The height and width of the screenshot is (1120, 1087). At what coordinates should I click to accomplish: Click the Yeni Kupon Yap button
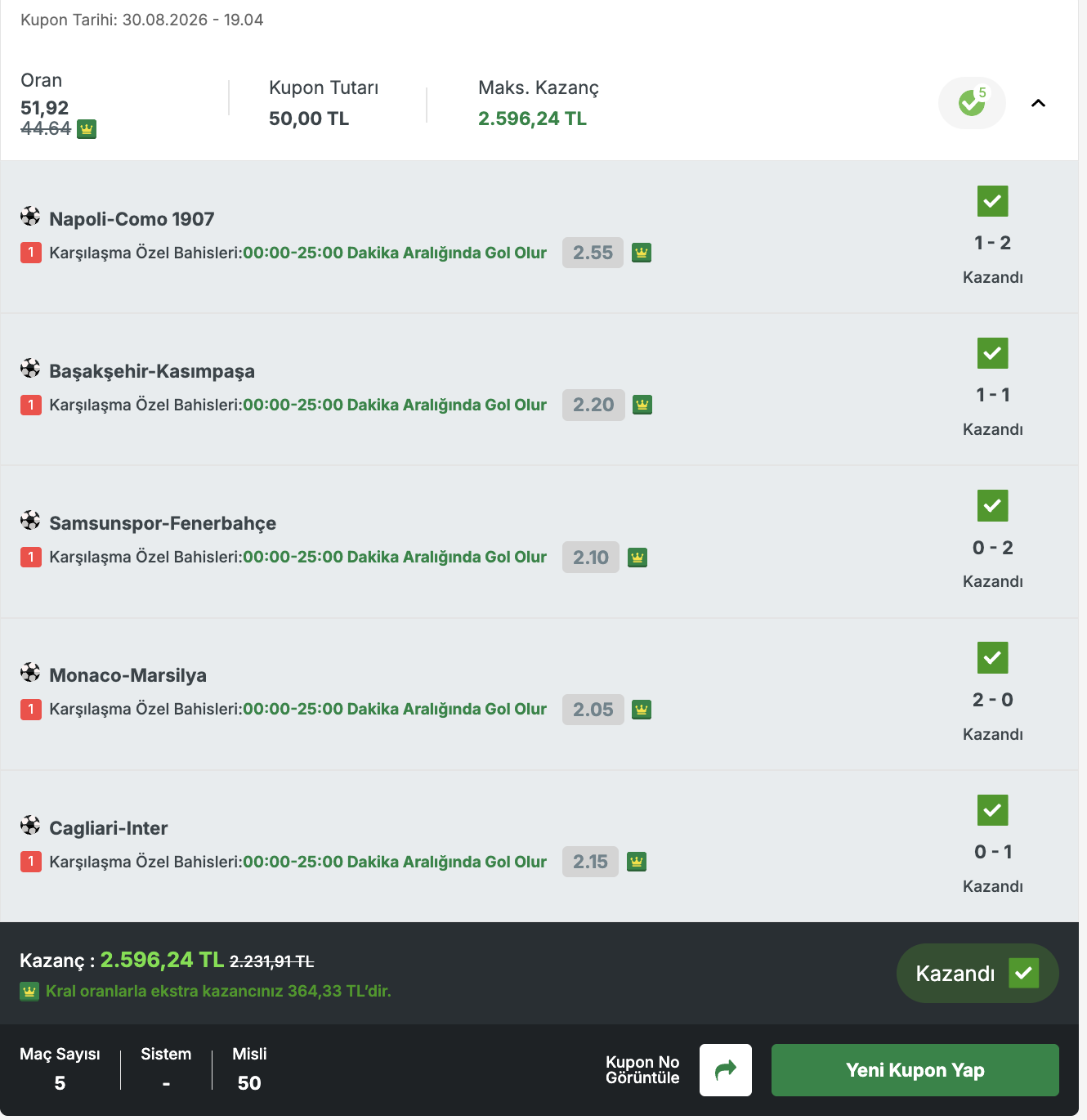(915, 1070)
